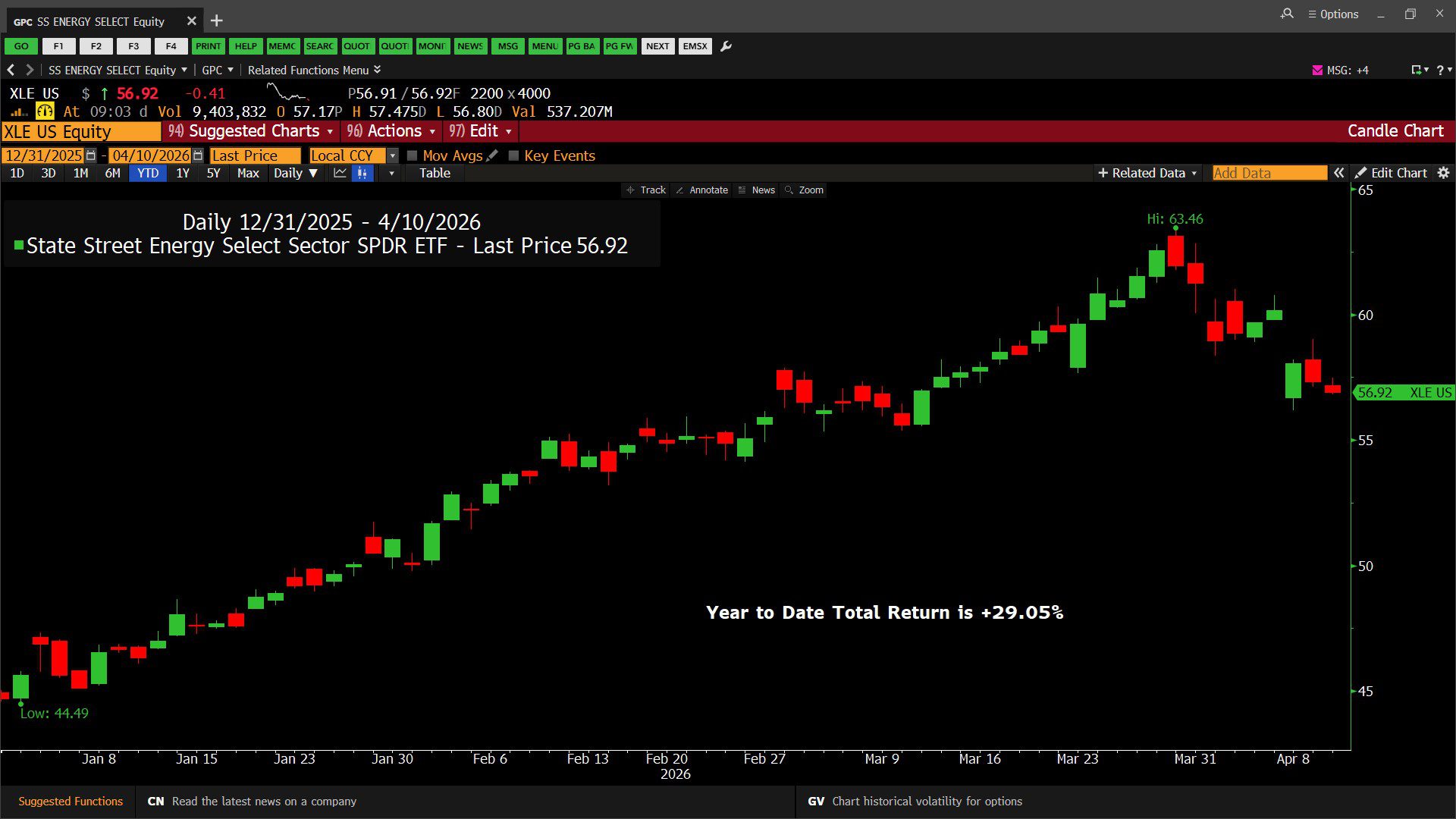The width and height of the screenshot is (1456, 819).
Task: Click the back navigation arrow
Action: 11,70
